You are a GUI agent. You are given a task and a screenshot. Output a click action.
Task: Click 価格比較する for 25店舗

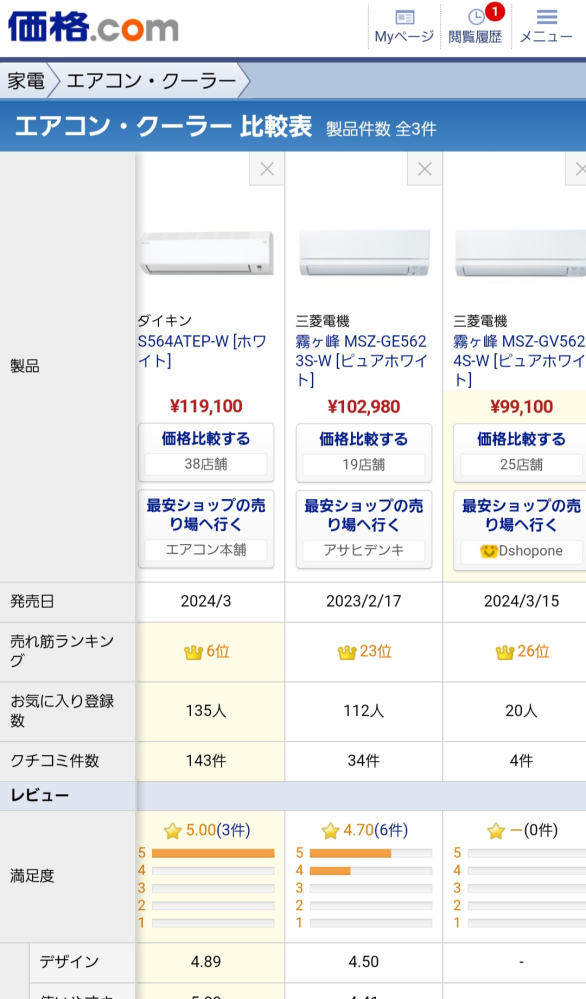click(x=520, y=452)
